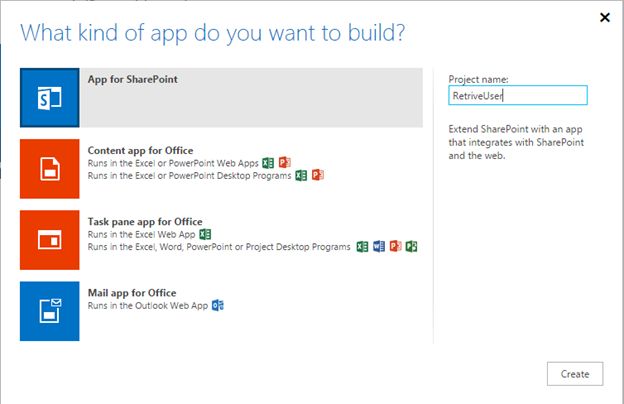Click the Mail app for Office tile icon
Viewport: 624px width, 404px height.
49,311
